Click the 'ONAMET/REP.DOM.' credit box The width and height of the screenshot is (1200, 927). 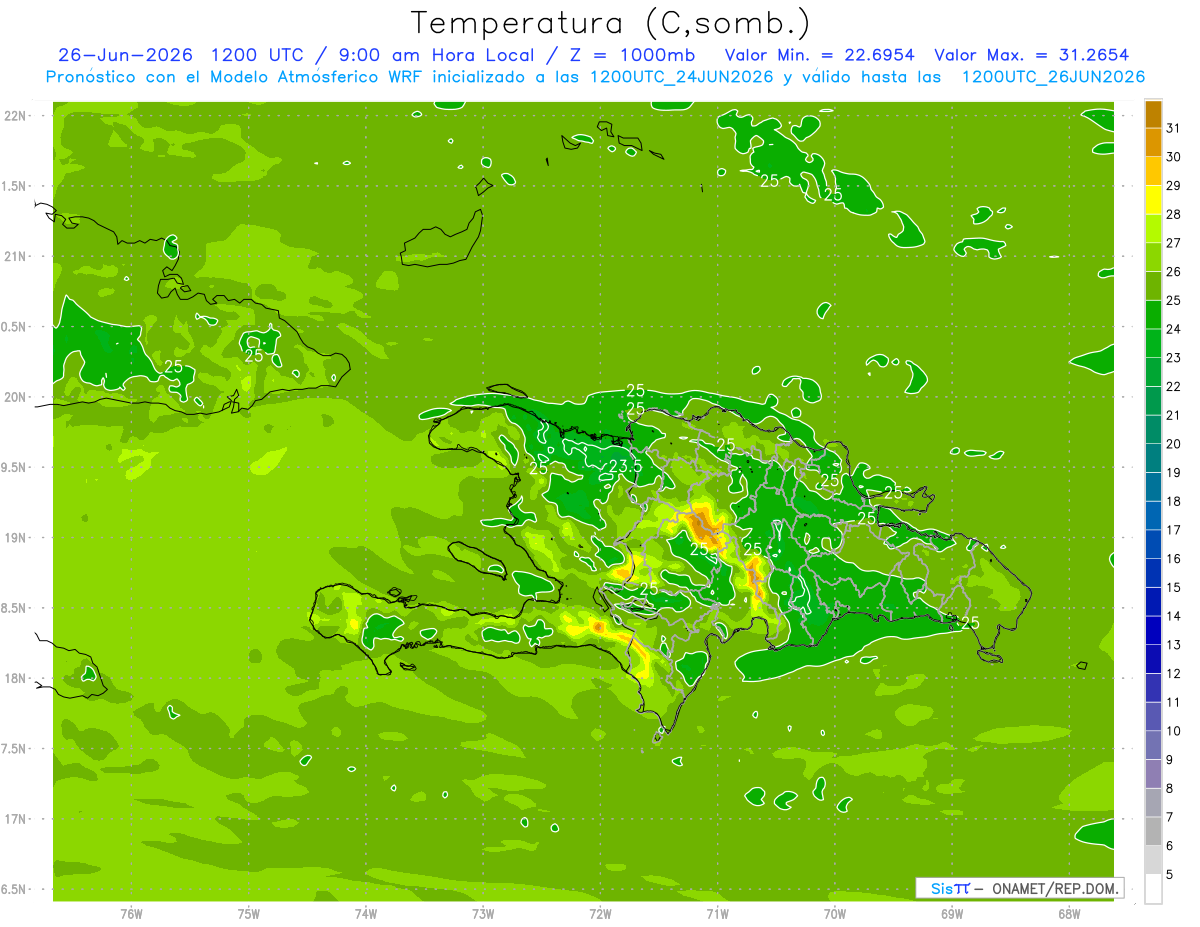tap(1019, 888)
